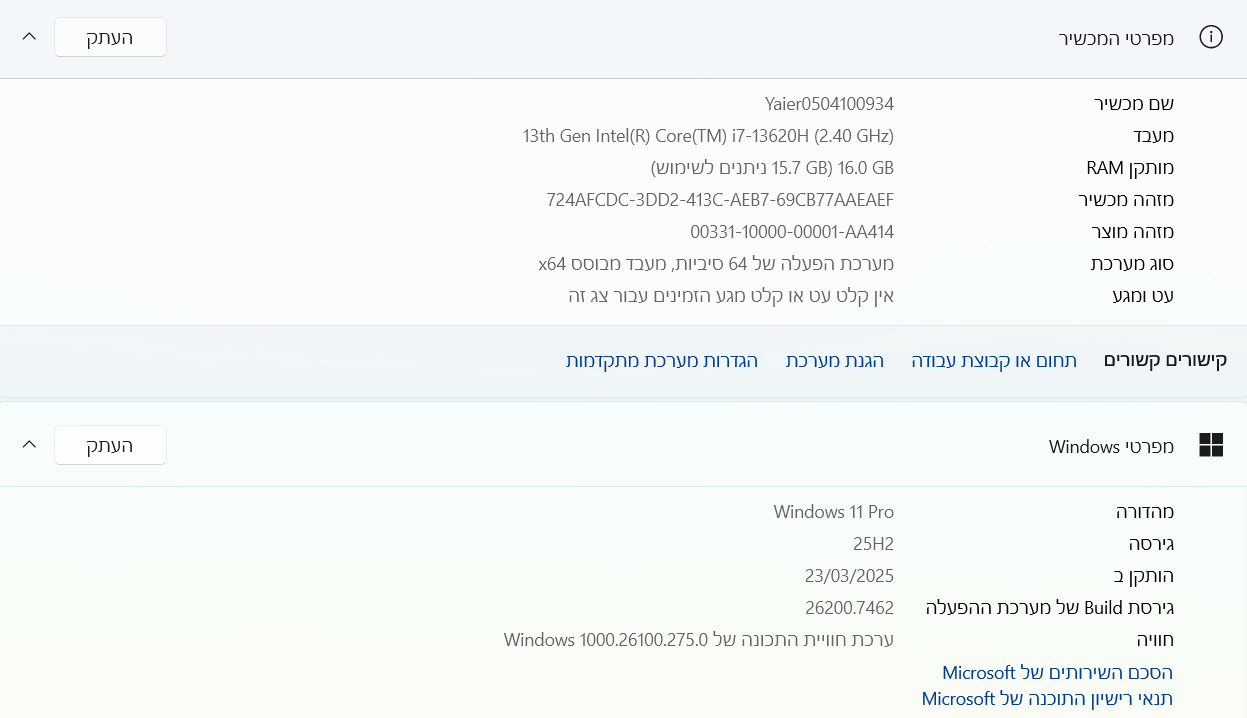Viewport: 1247px width, 718px height.
Task: Open the תחום או קבוצת עבודה link
Action: tap(994, 361)
